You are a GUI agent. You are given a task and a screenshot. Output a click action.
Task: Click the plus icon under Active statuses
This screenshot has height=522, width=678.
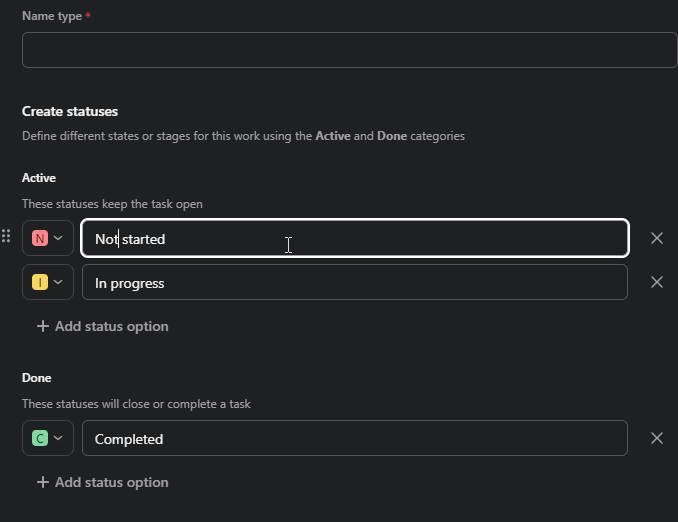coord(43,326)
